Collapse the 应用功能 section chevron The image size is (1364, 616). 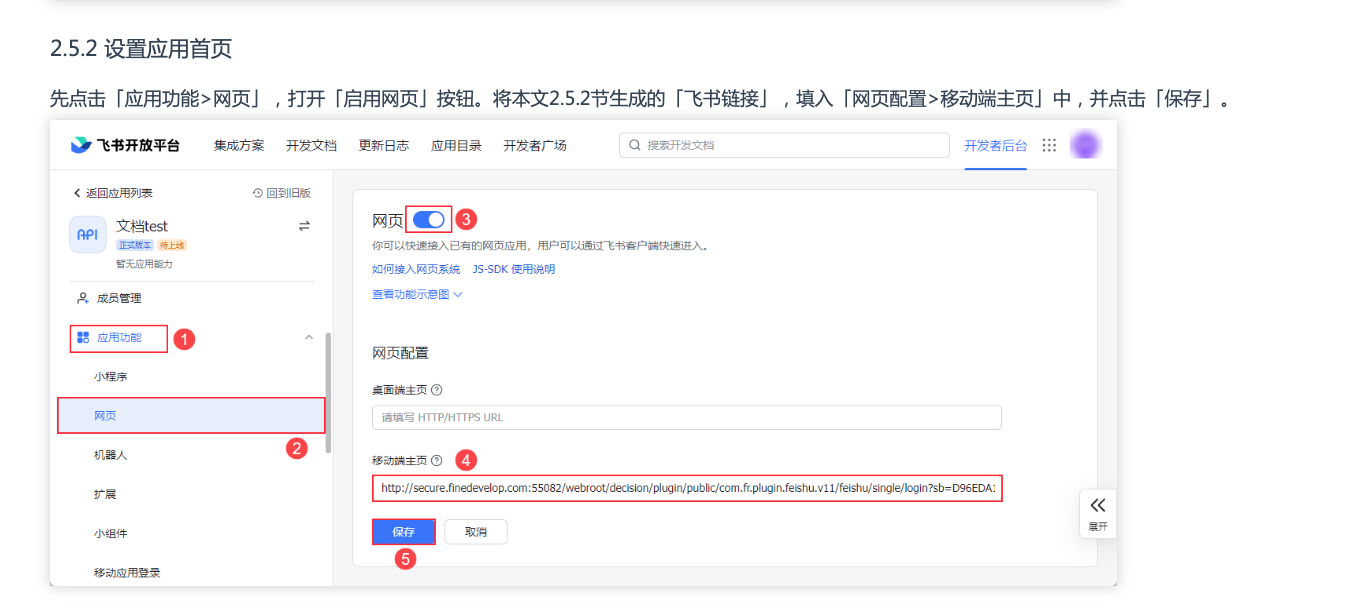point(309,338)
